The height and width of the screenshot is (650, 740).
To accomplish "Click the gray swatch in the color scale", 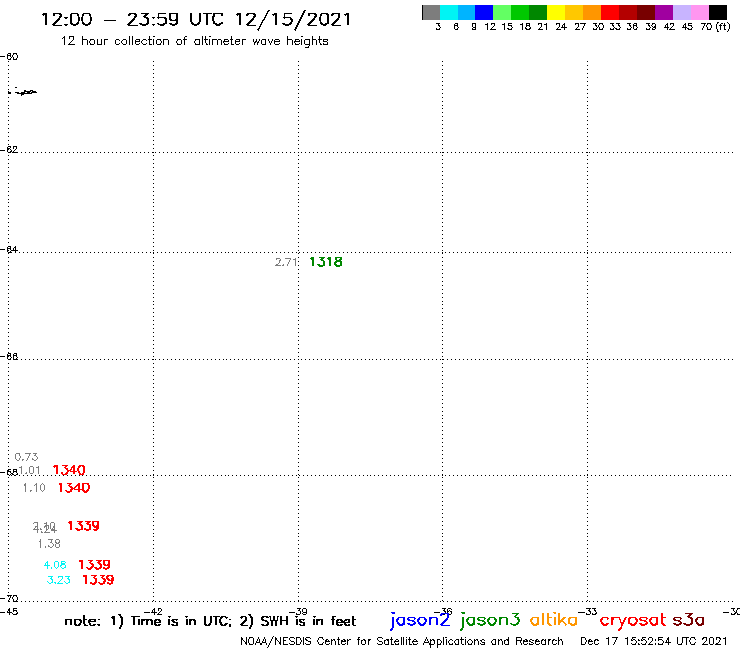I will pyautogui.click(x=431, y=13).
